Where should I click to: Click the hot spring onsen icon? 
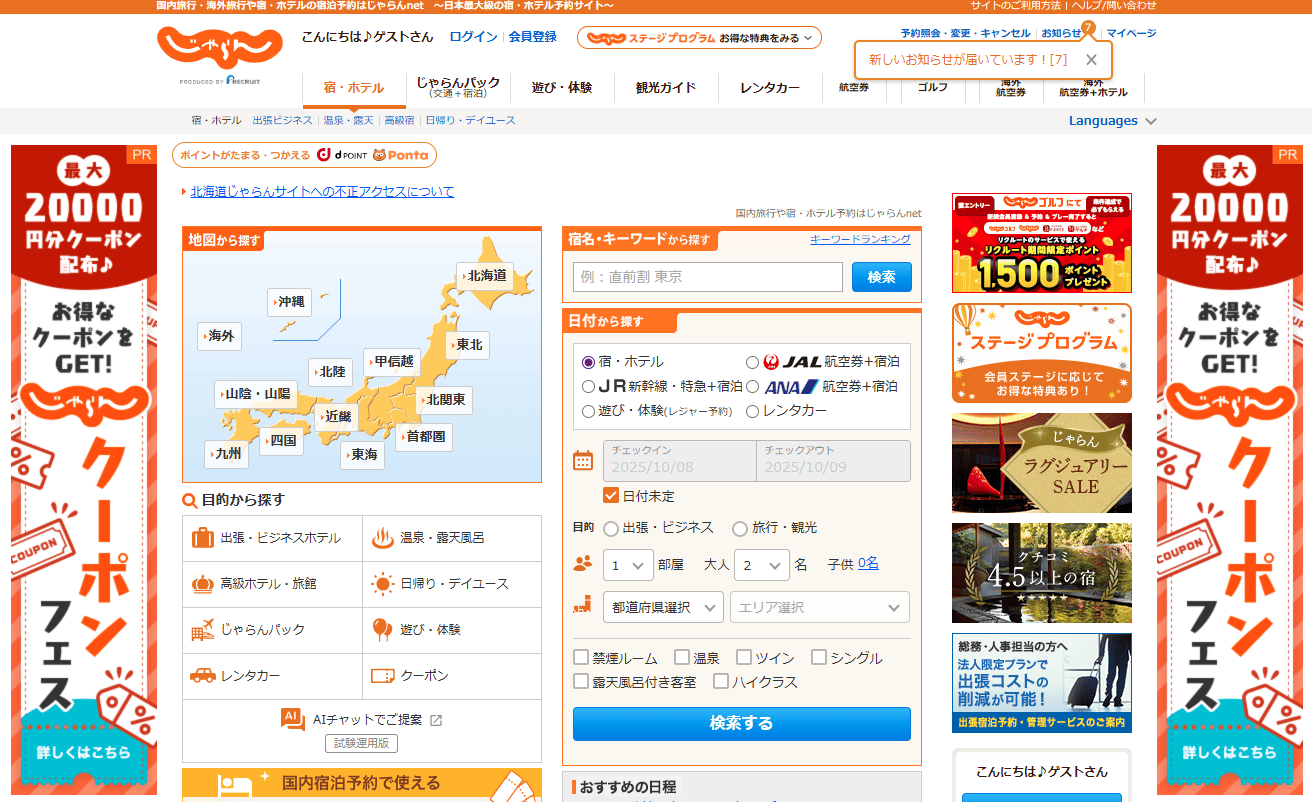[382, 538]
